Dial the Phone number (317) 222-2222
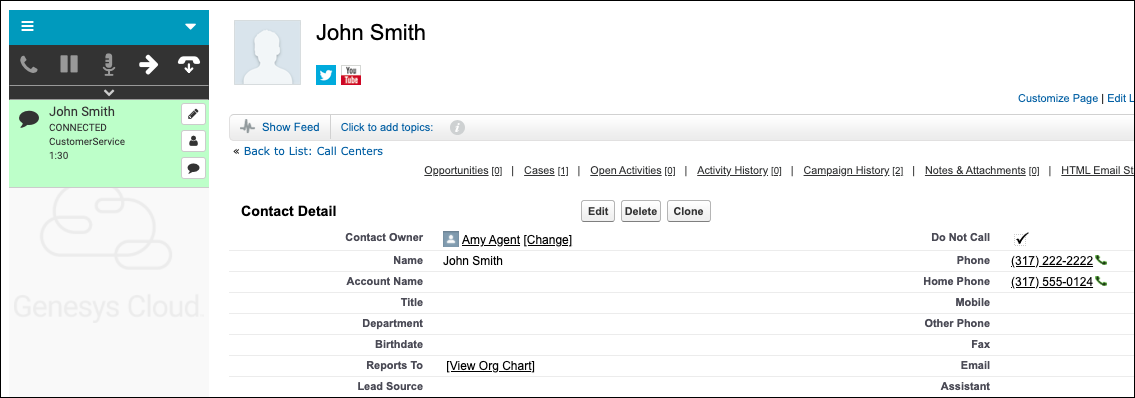Screen dimensions: 1135x398 pos(1052,261)
